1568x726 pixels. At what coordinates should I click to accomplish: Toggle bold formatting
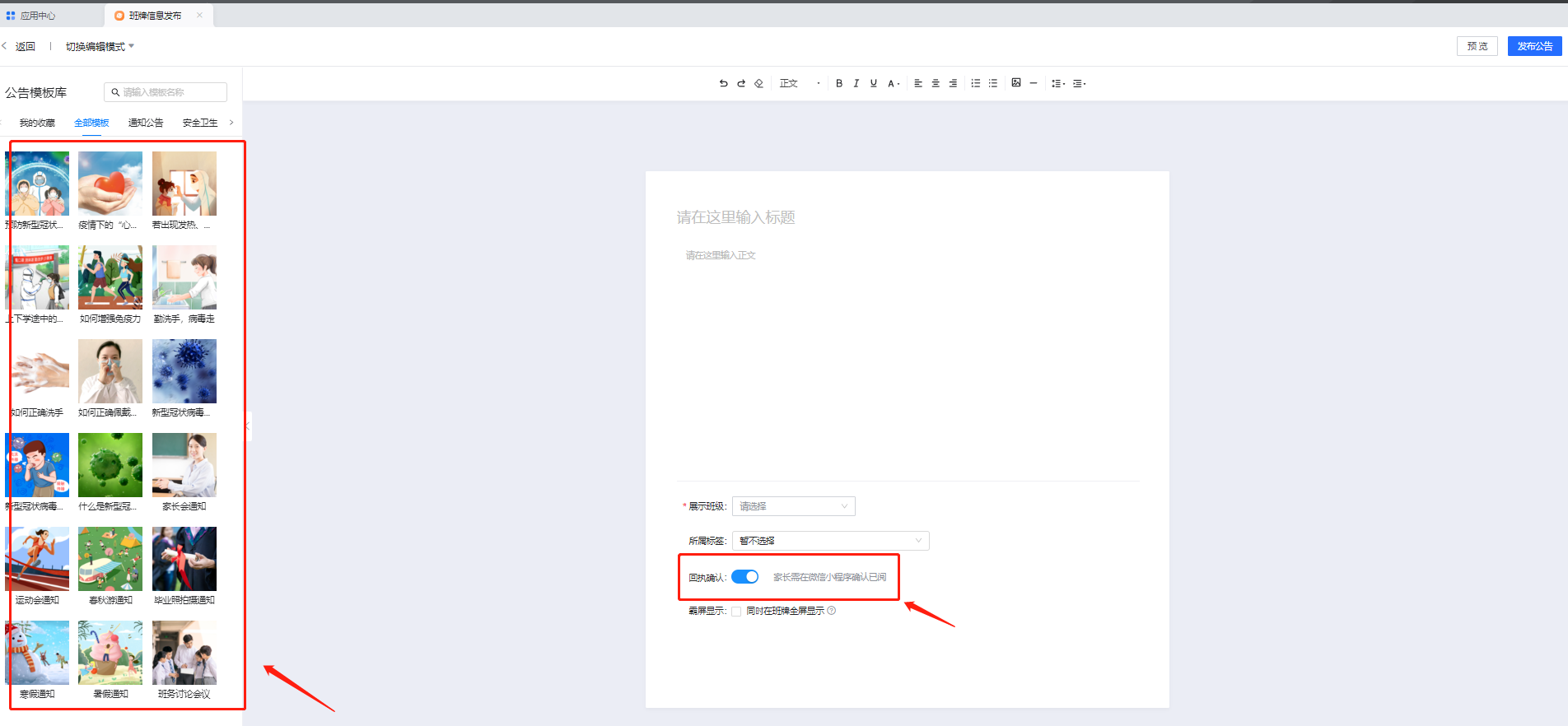coord(839,83)
